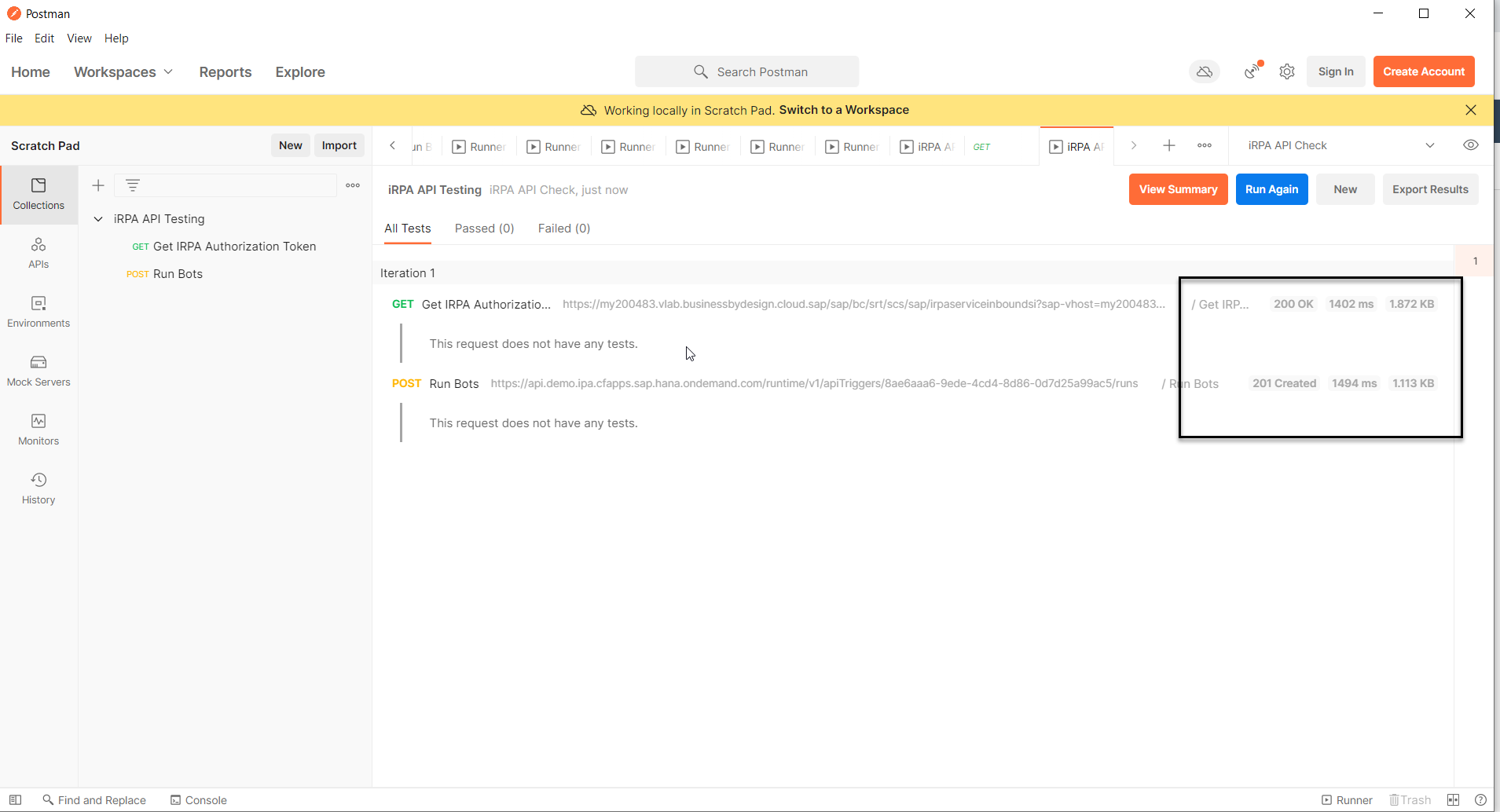Screen dimensions: 1500x812
Task: Go to Home in the header
Action: (31, 71)
